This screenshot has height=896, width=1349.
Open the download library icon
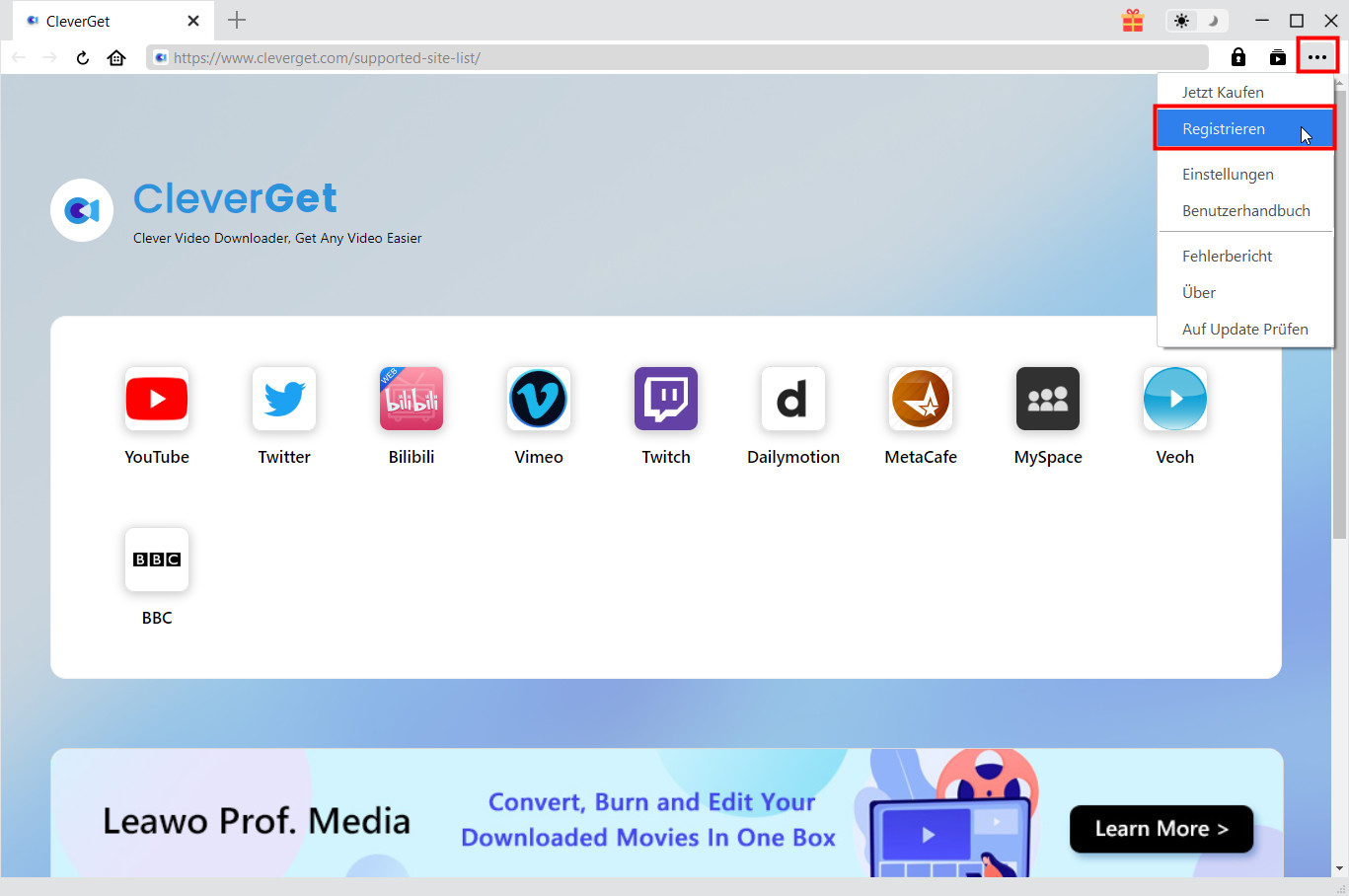pyautogui.click(x=1278, y=57)
